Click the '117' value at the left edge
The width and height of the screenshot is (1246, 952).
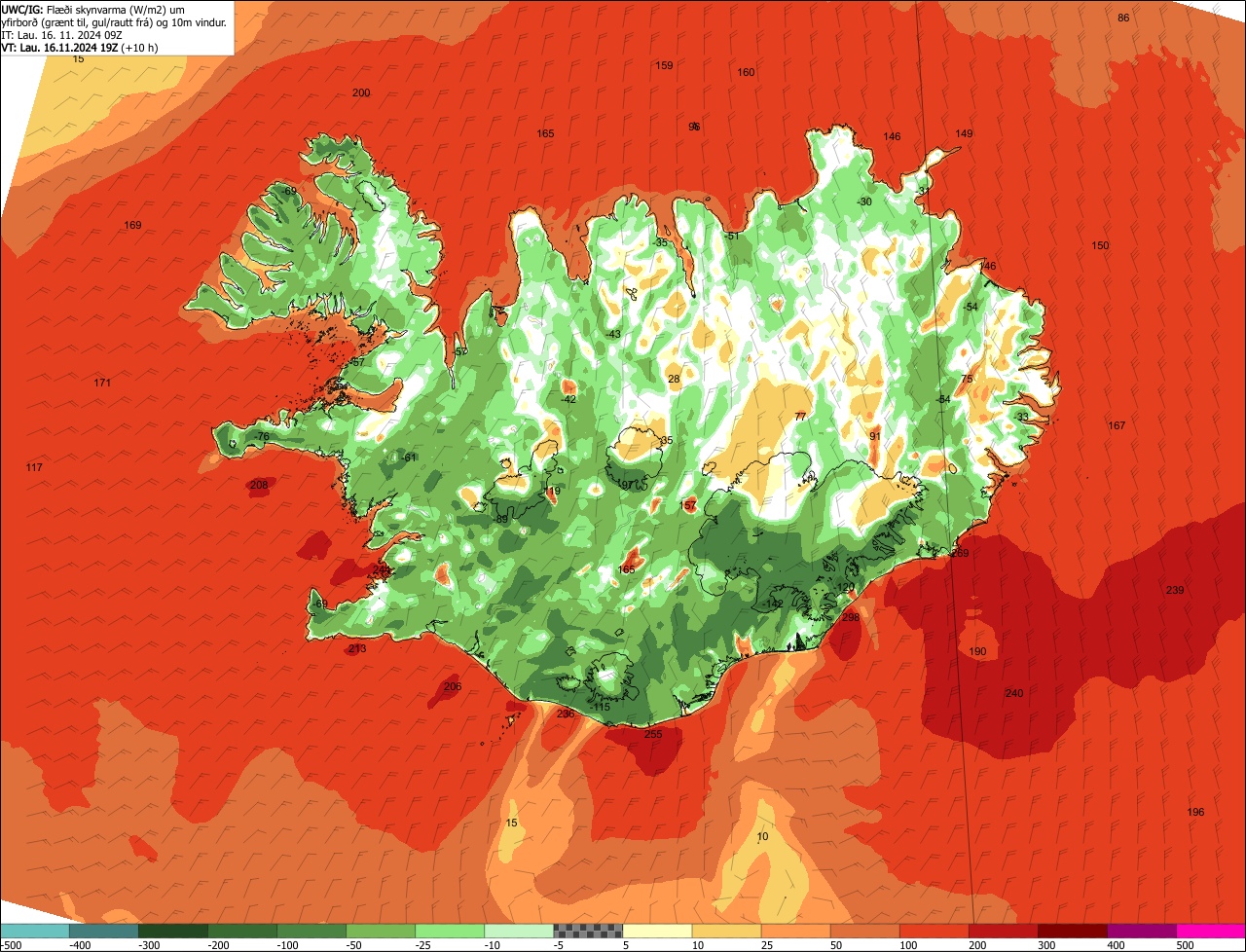click(x=34, y=468)
